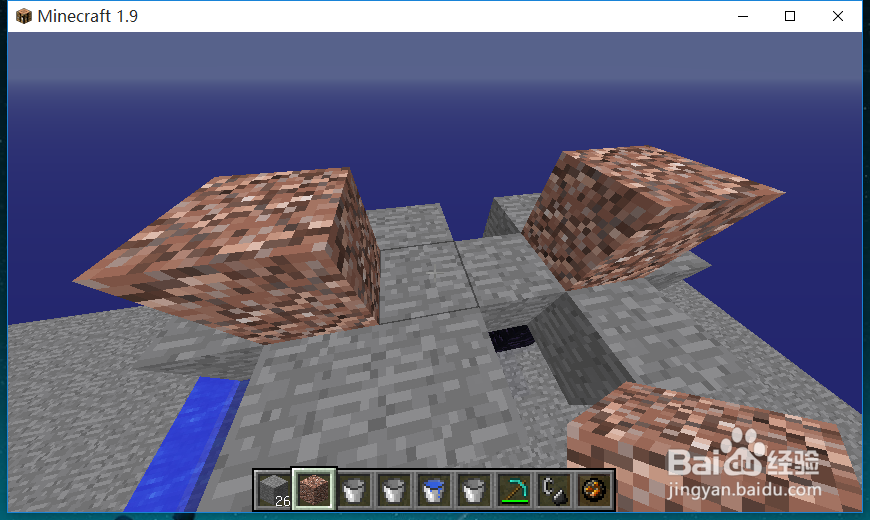The image size is (870, 520).
Task: Pick the empty bucket beside diamond pickaxe
Action: pos(473,490)
